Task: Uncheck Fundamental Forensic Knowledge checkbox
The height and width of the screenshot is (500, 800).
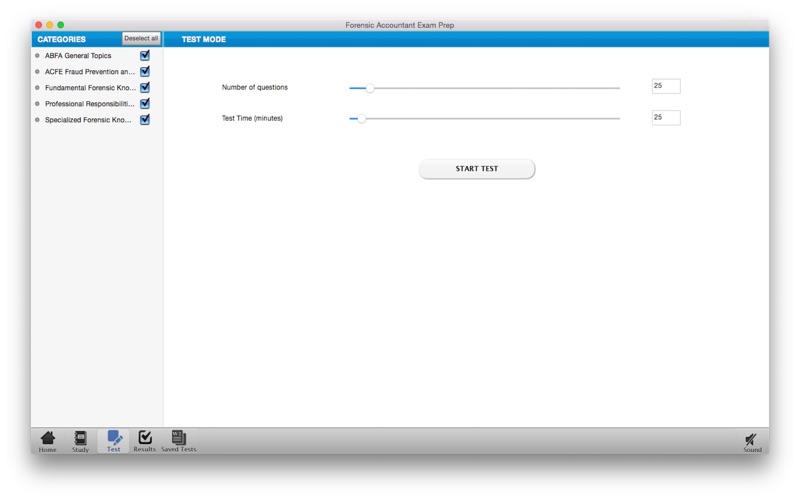Action: pyautogui.click(x=145, y=87)
